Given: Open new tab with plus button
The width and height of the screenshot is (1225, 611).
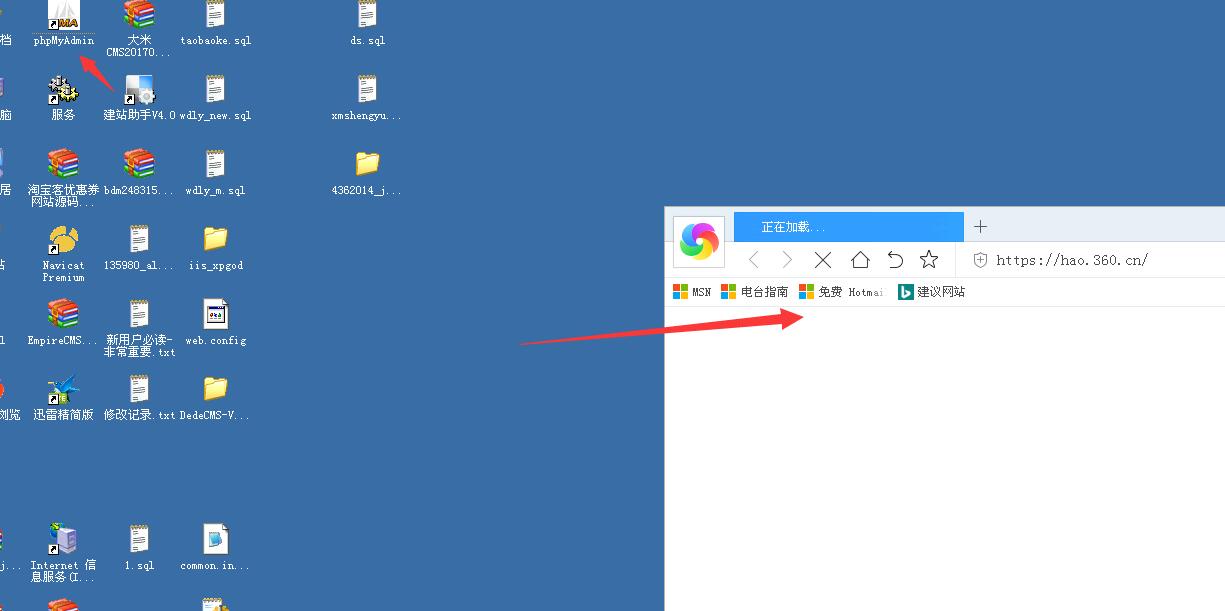Looking at the screenshot, I should pos(980,227).
